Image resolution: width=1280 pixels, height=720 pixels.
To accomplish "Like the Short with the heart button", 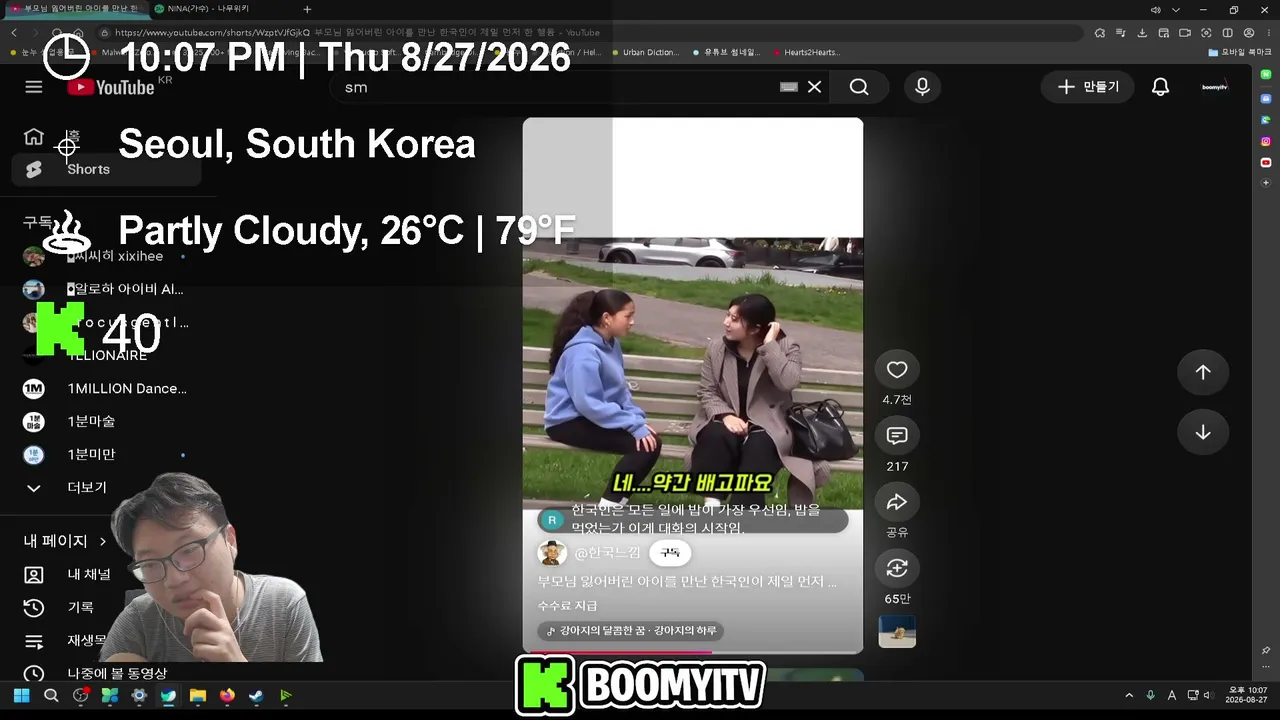I will [897, 370].
